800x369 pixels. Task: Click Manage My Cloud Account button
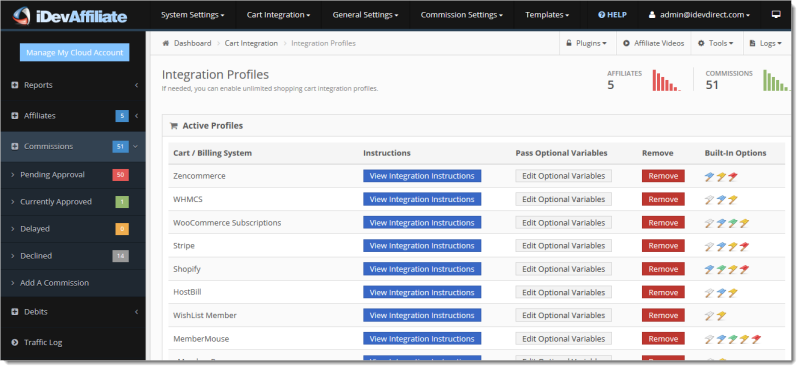pyautogui.click(x=74, y=53)
